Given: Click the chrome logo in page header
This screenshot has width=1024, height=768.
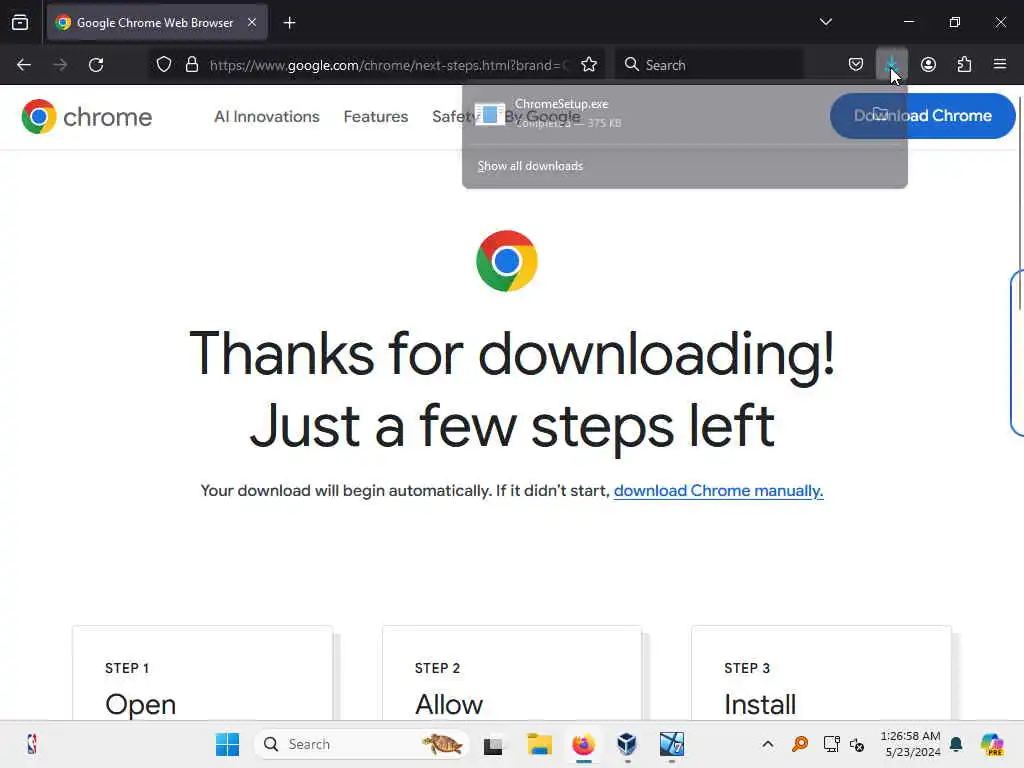Looking at the screenshot, I should click(x=87, y=117).
